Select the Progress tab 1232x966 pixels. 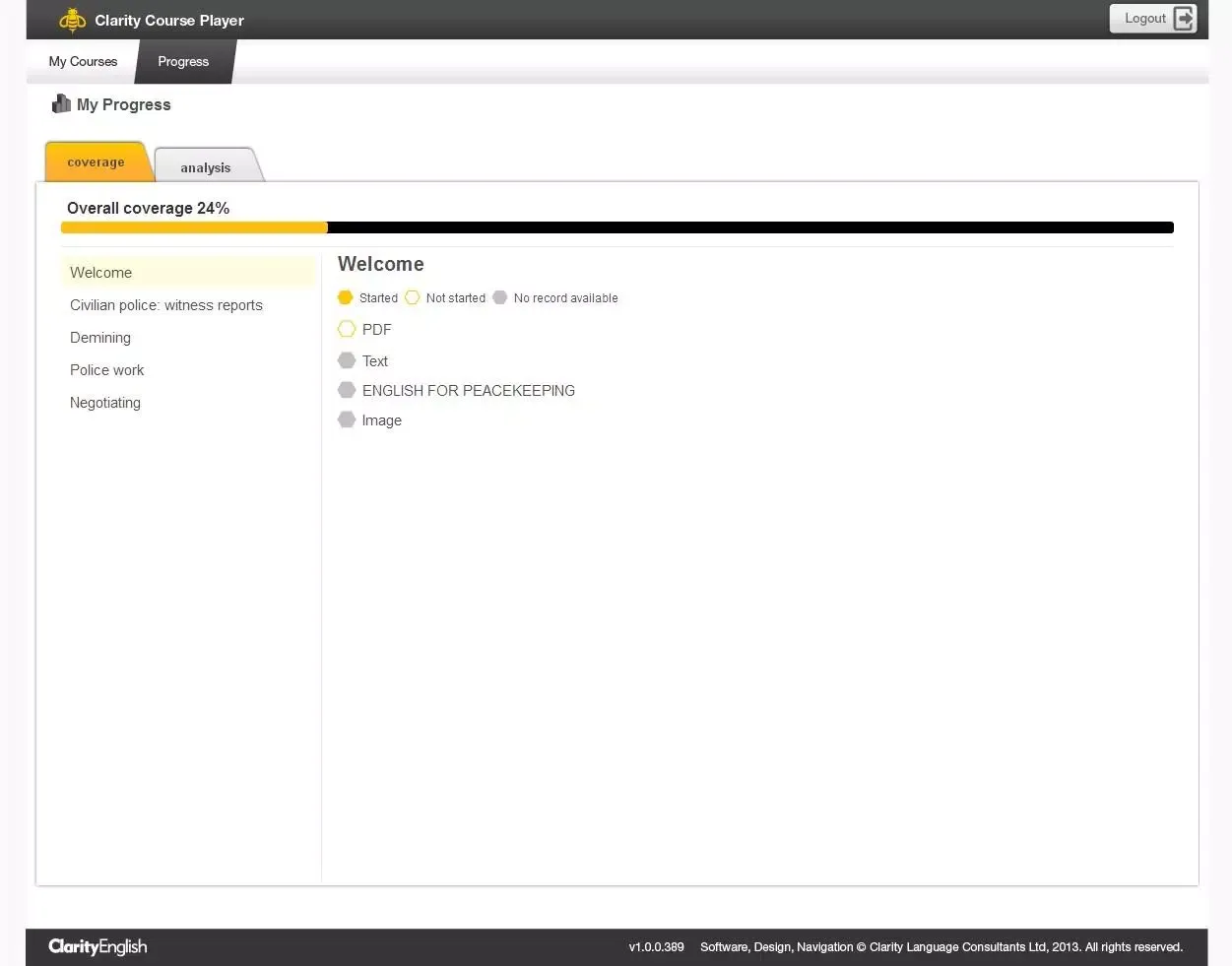183,61
